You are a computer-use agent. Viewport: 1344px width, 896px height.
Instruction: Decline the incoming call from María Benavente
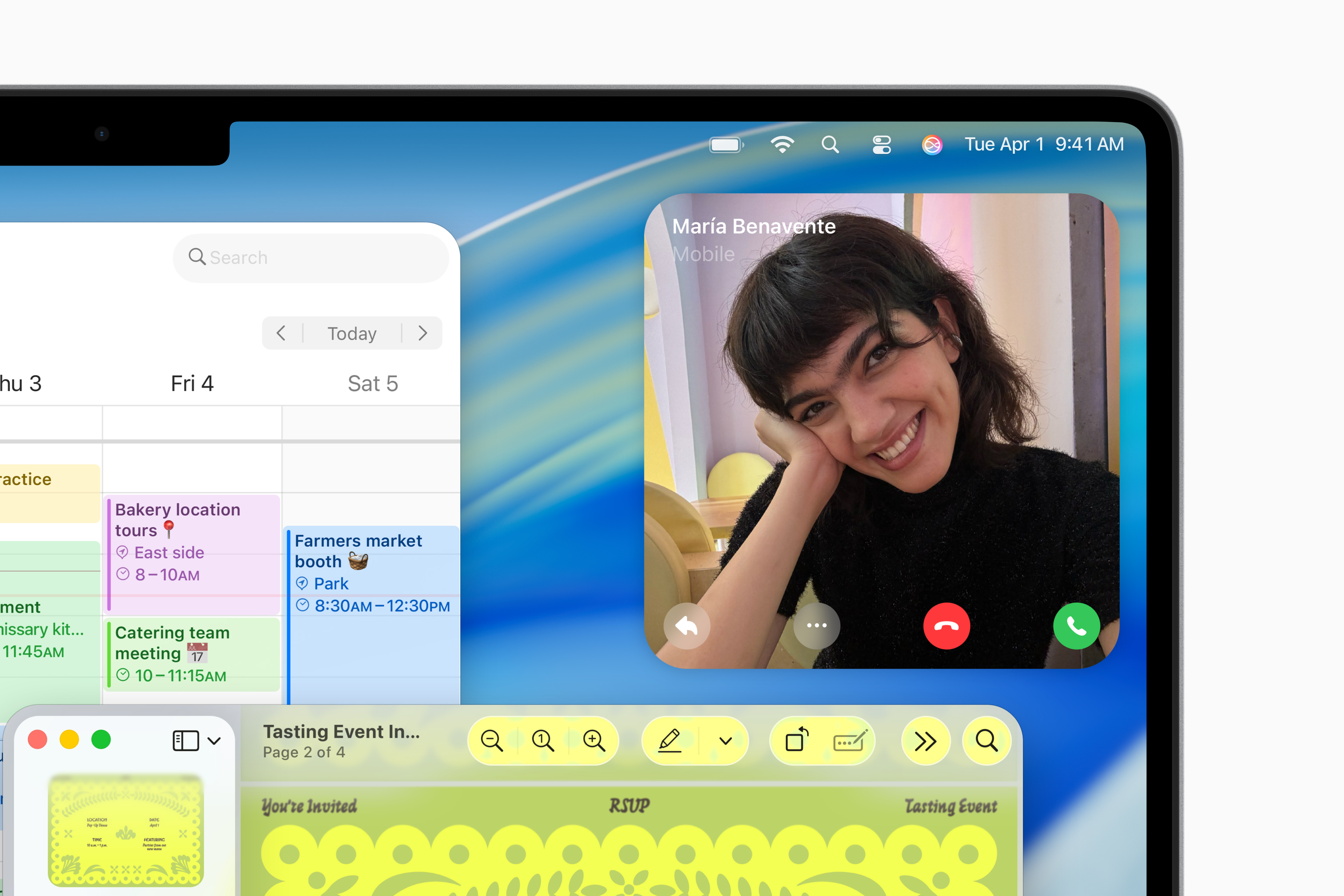[x=947, y=626]
